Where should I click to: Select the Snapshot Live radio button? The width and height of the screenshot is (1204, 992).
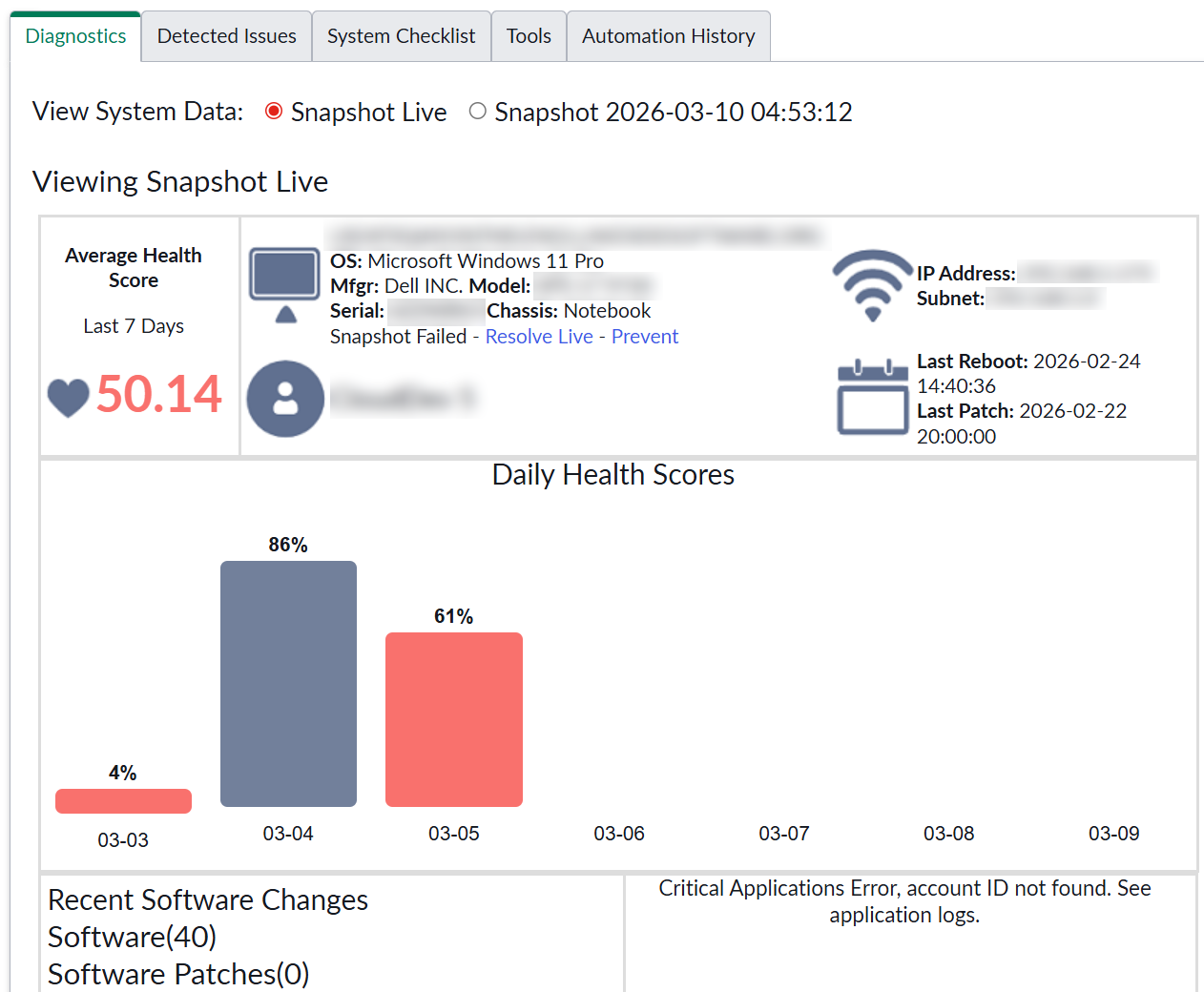pos(274,112)
